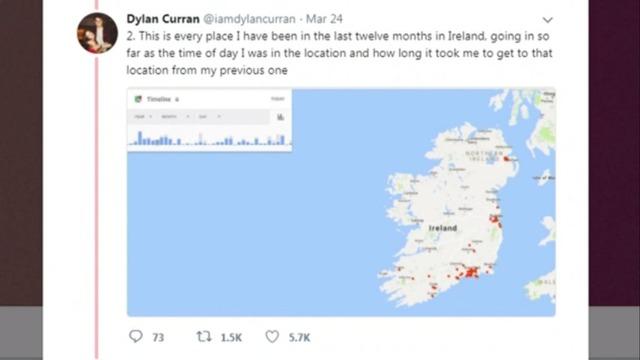Open the Dylan Curran name link

(163, 19)
